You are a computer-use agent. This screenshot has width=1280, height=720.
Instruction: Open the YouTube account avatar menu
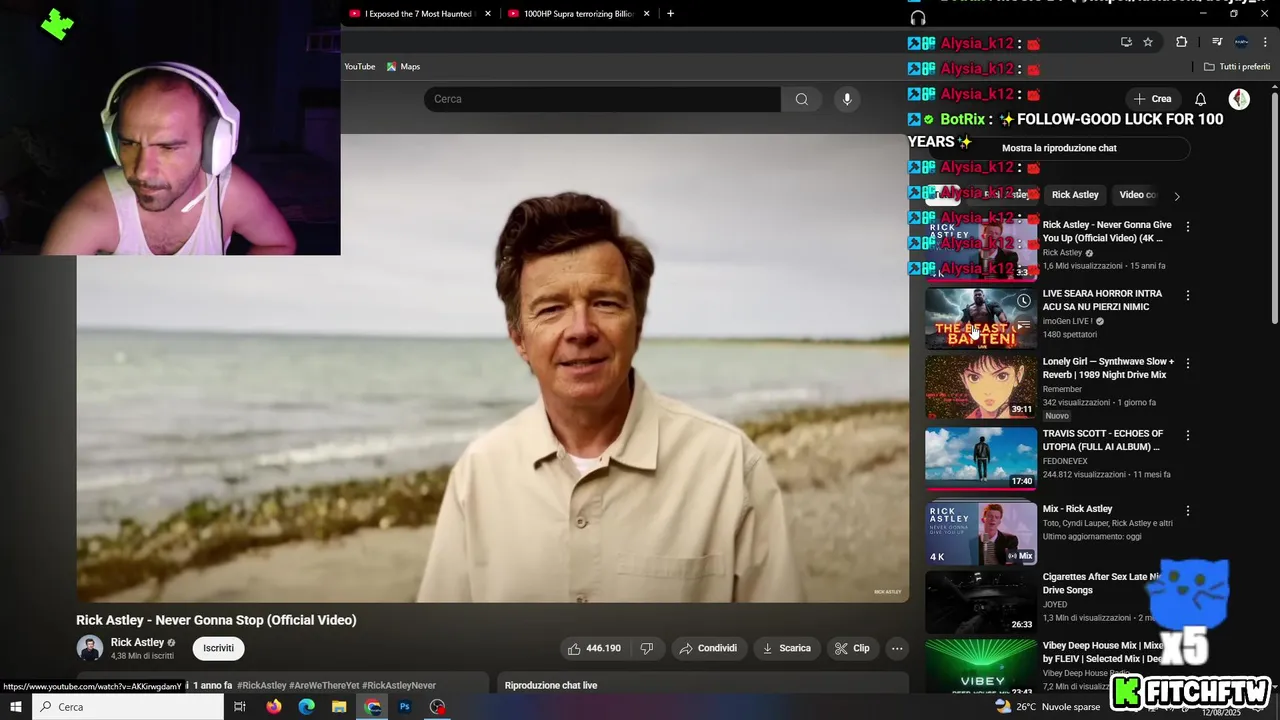click(x=1239, y=99)
